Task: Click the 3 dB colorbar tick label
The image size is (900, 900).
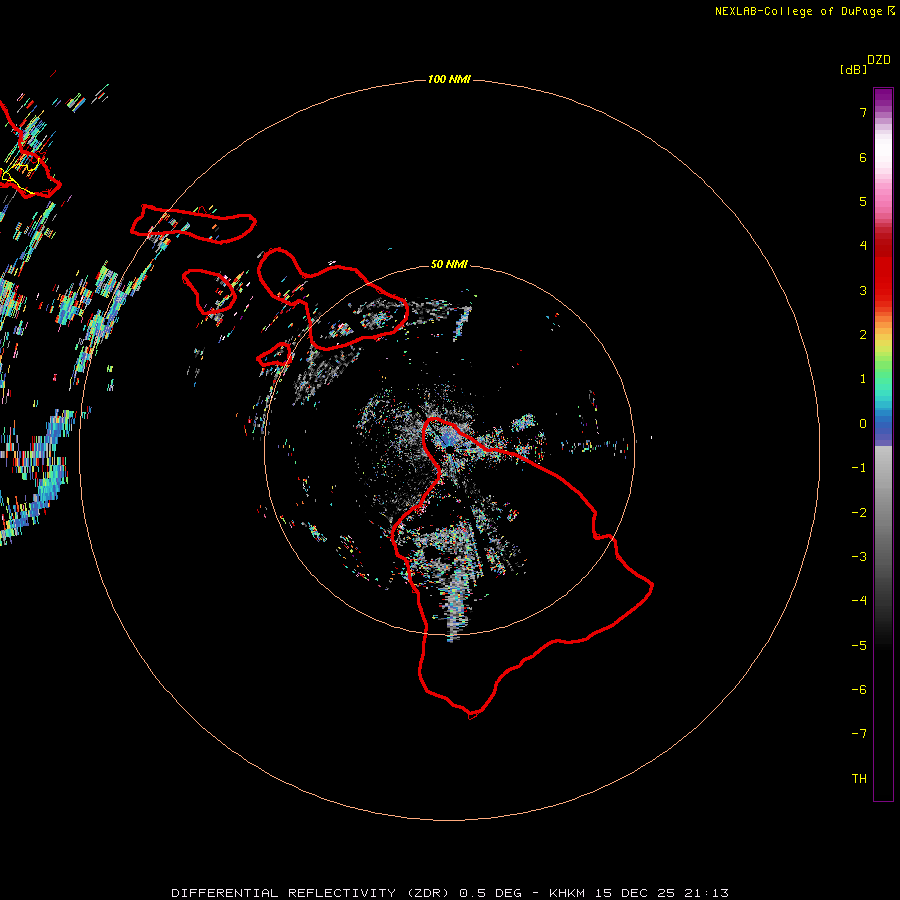Action: pos(863,290)
